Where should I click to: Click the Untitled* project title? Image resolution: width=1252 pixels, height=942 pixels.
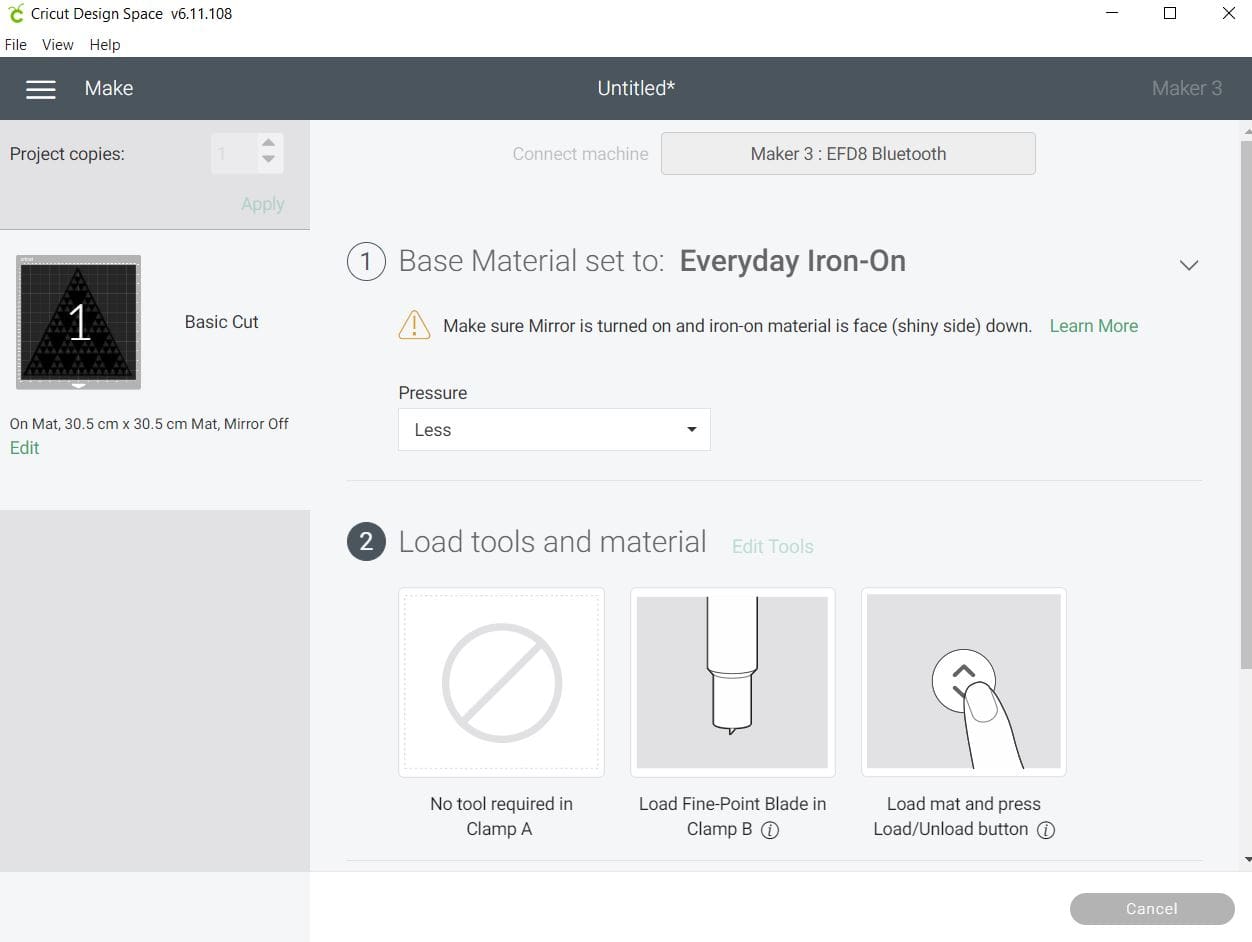click(x=636, y=89)
